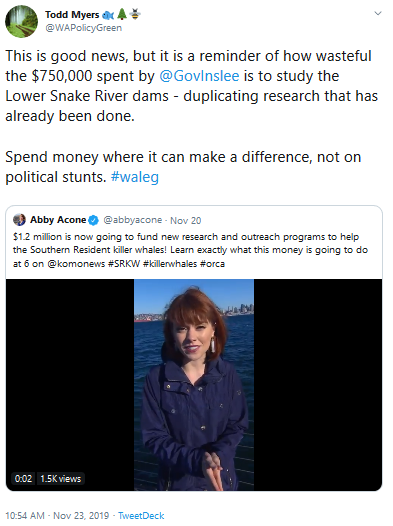Click the bee emoji beside Todd Myers

pos(135,14)
